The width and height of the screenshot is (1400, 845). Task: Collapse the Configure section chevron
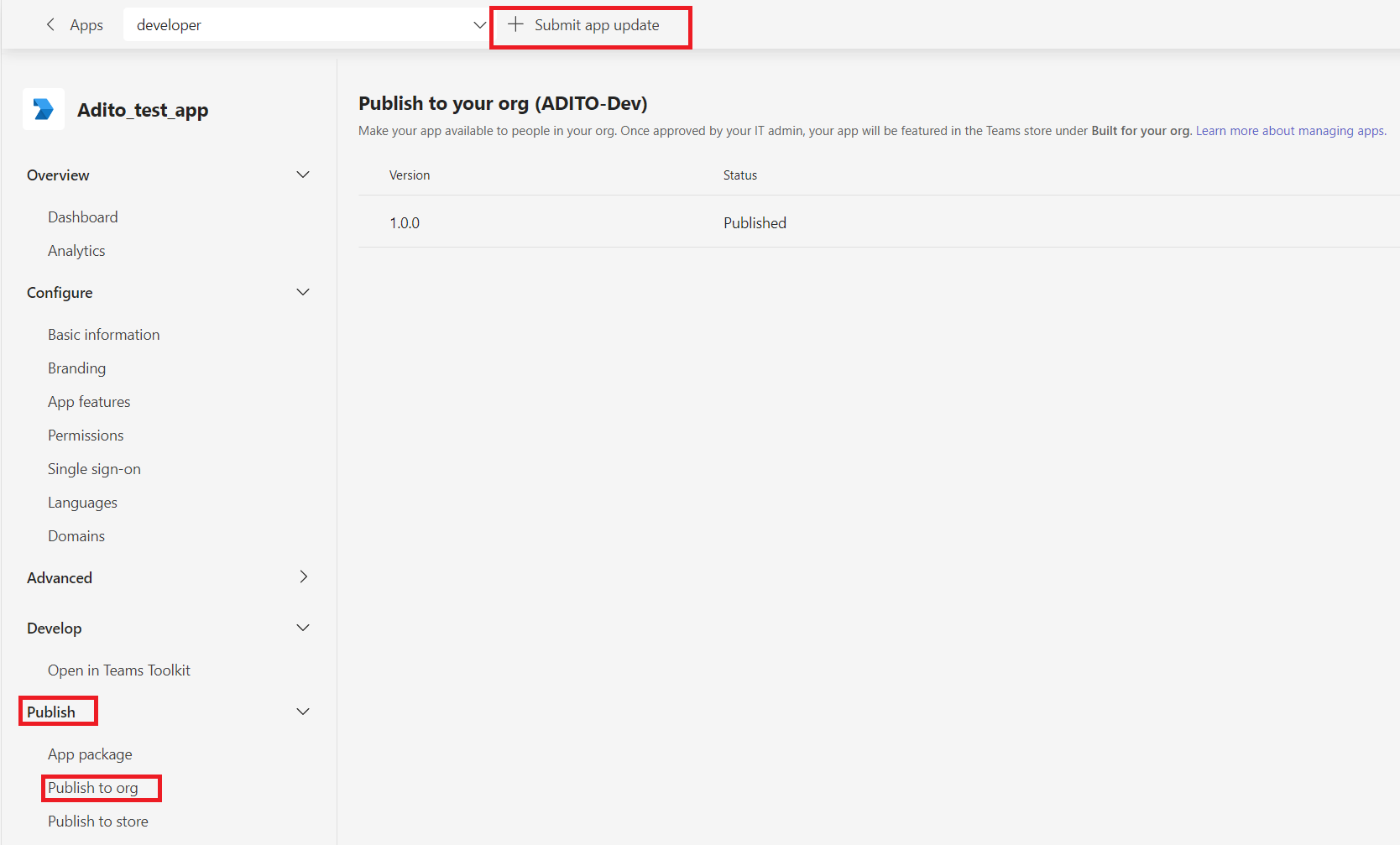[303, 292]
